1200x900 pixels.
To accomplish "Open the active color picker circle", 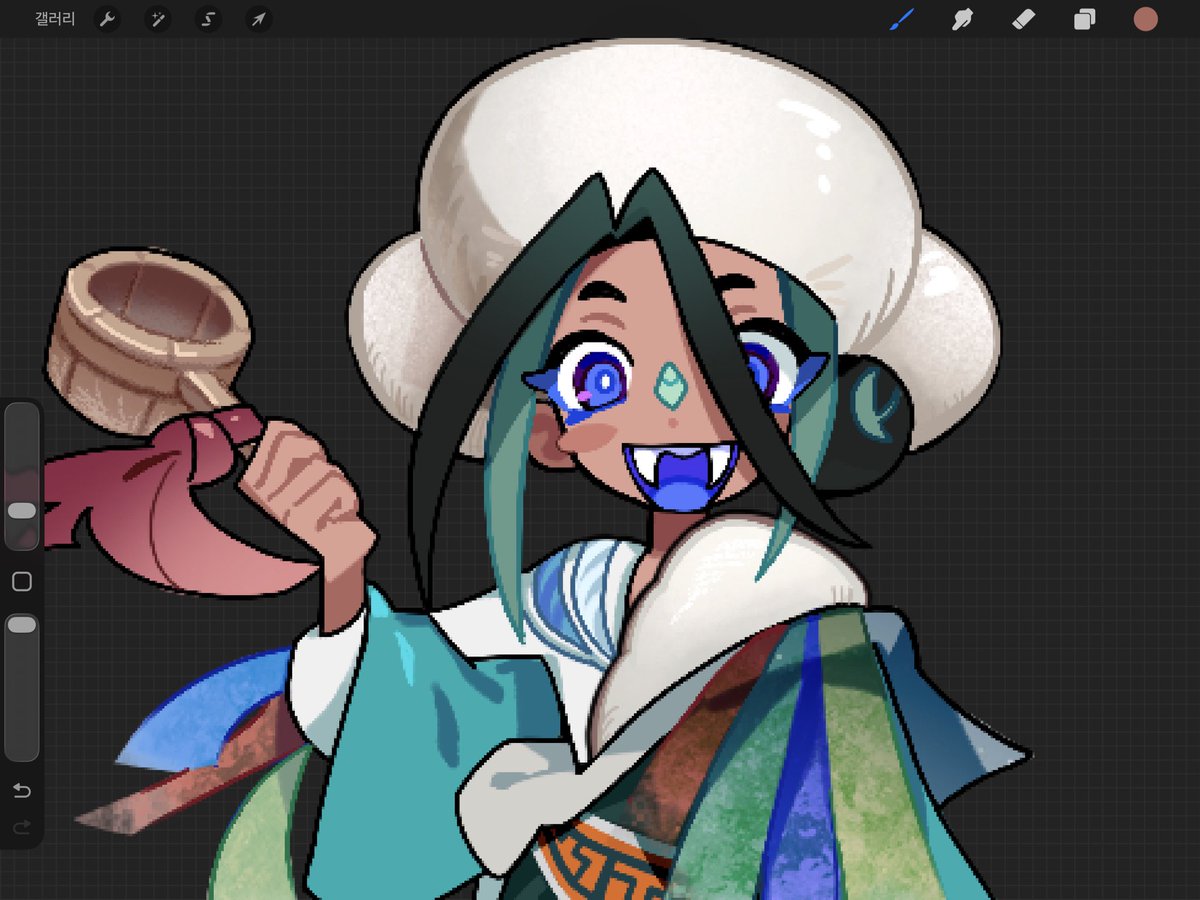I will (x=1145, y=19).
